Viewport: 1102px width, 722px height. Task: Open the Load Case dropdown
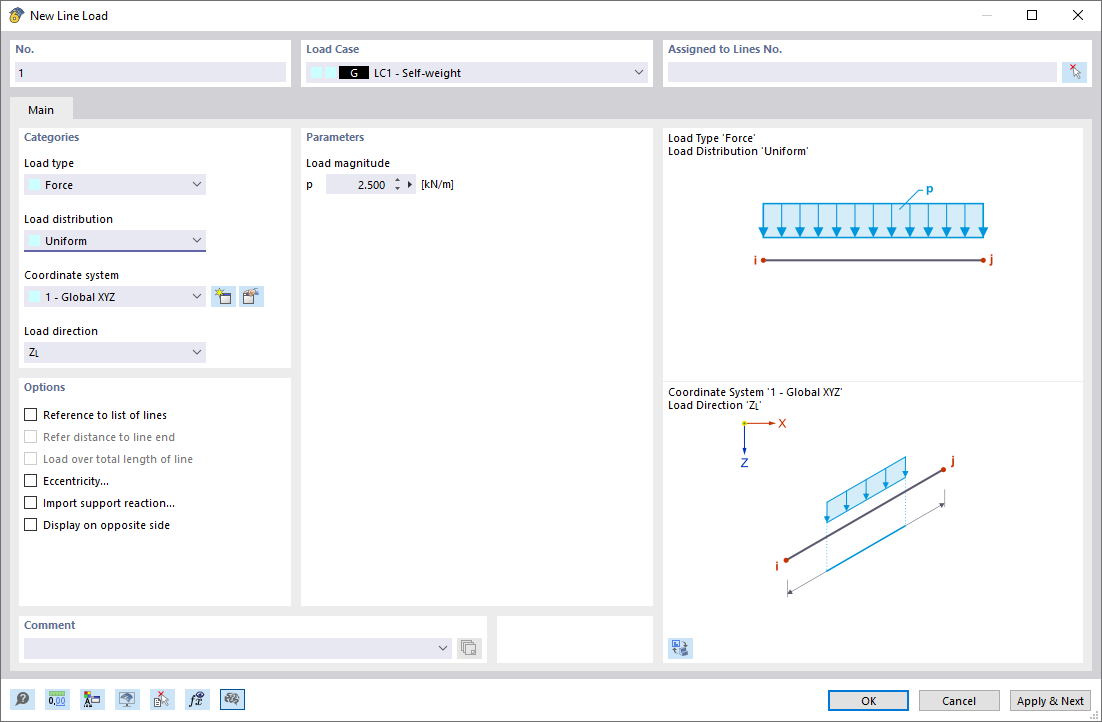click(x=477, y=72)
